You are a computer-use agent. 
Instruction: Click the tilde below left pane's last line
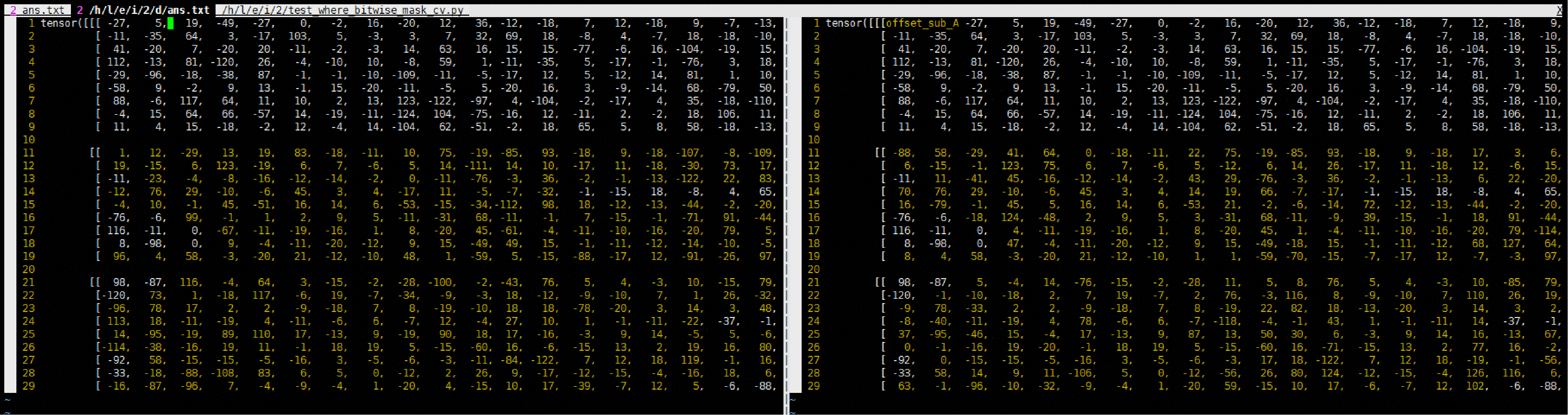tap(7, 400)
